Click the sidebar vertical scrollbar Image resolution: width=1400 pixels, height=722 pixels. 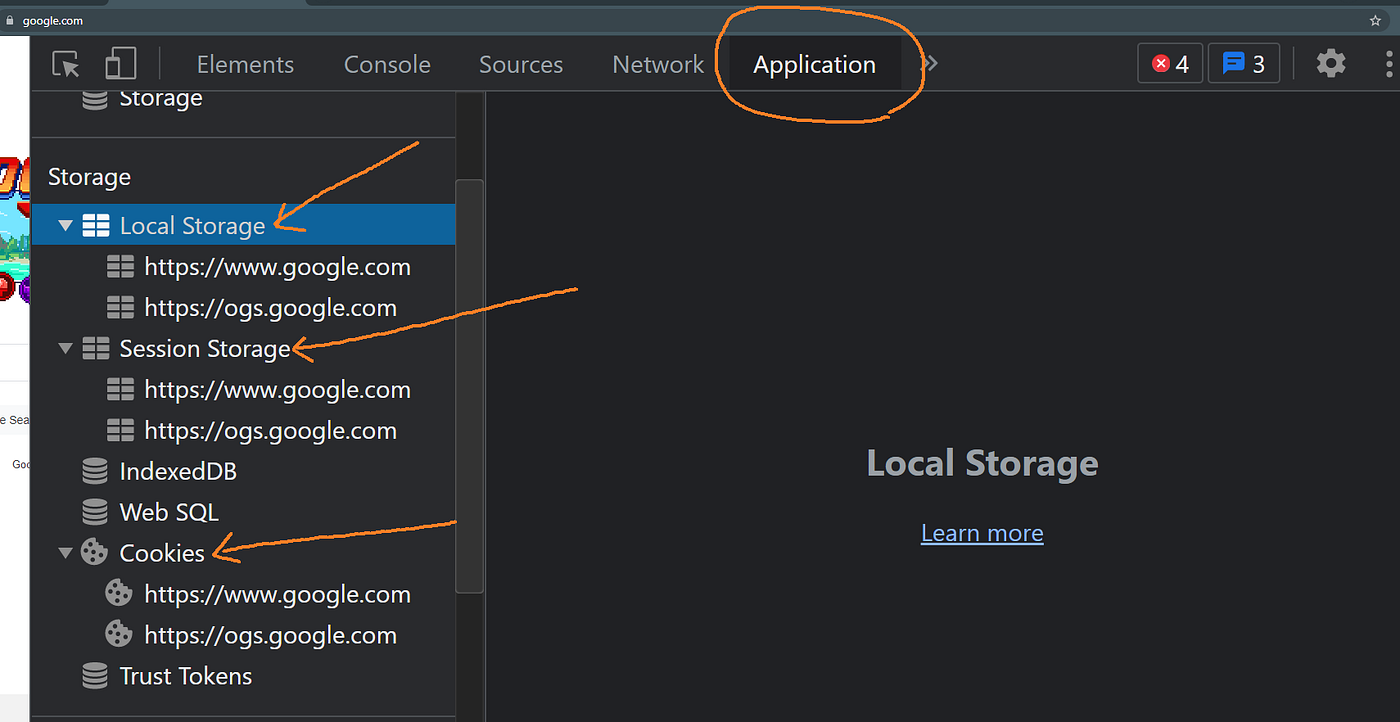pos(470,386)
